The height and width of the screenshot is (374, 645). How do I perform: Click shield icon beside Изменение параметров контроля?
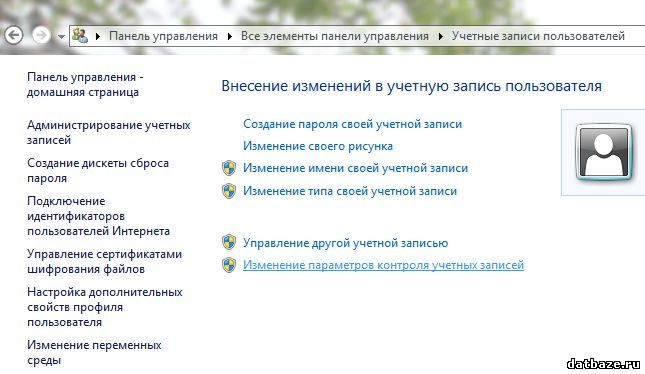click(229, 265)
